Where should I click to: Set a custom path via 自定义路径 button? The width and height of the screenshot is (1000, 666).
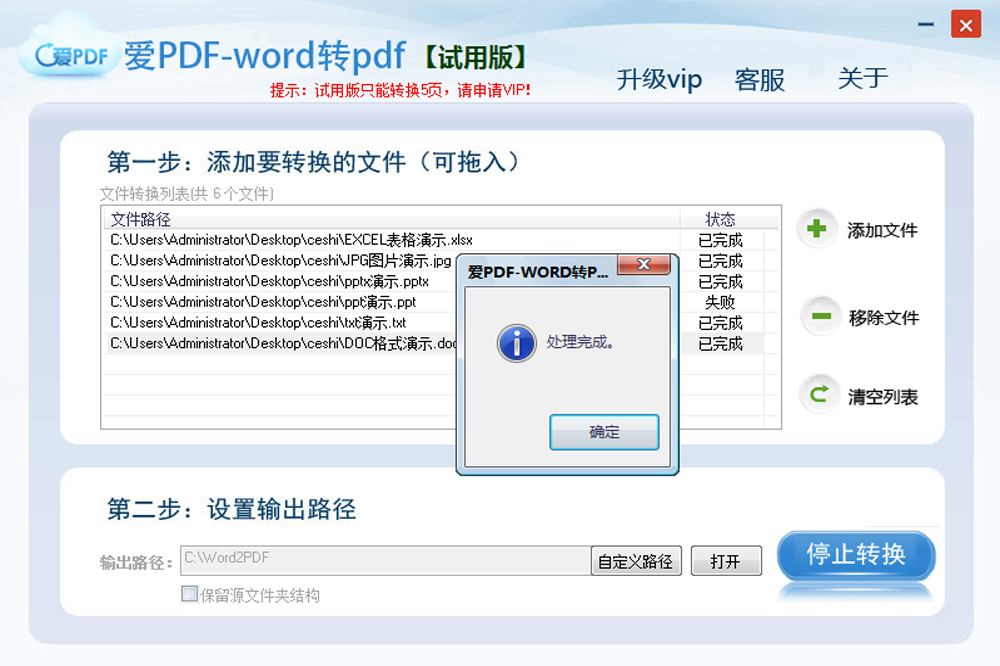635,560
